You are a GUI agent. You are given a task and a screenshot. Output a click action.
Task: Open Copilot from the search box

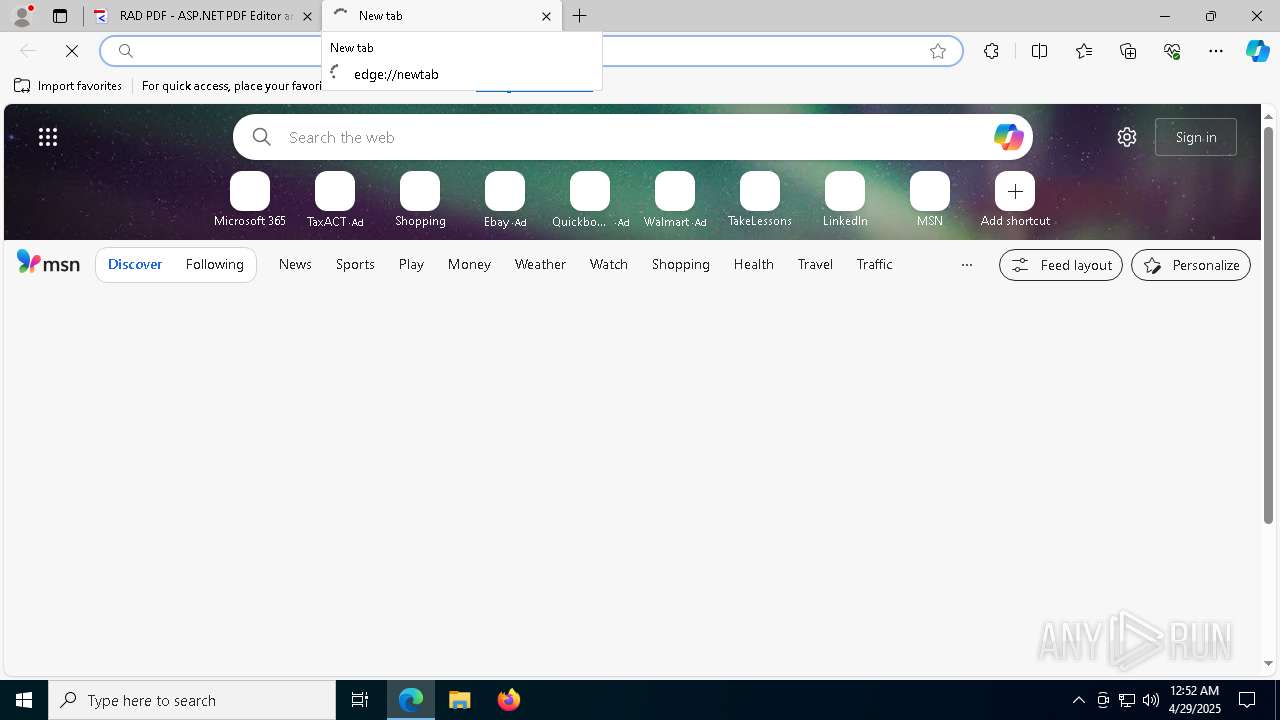tap(1008, 137)
